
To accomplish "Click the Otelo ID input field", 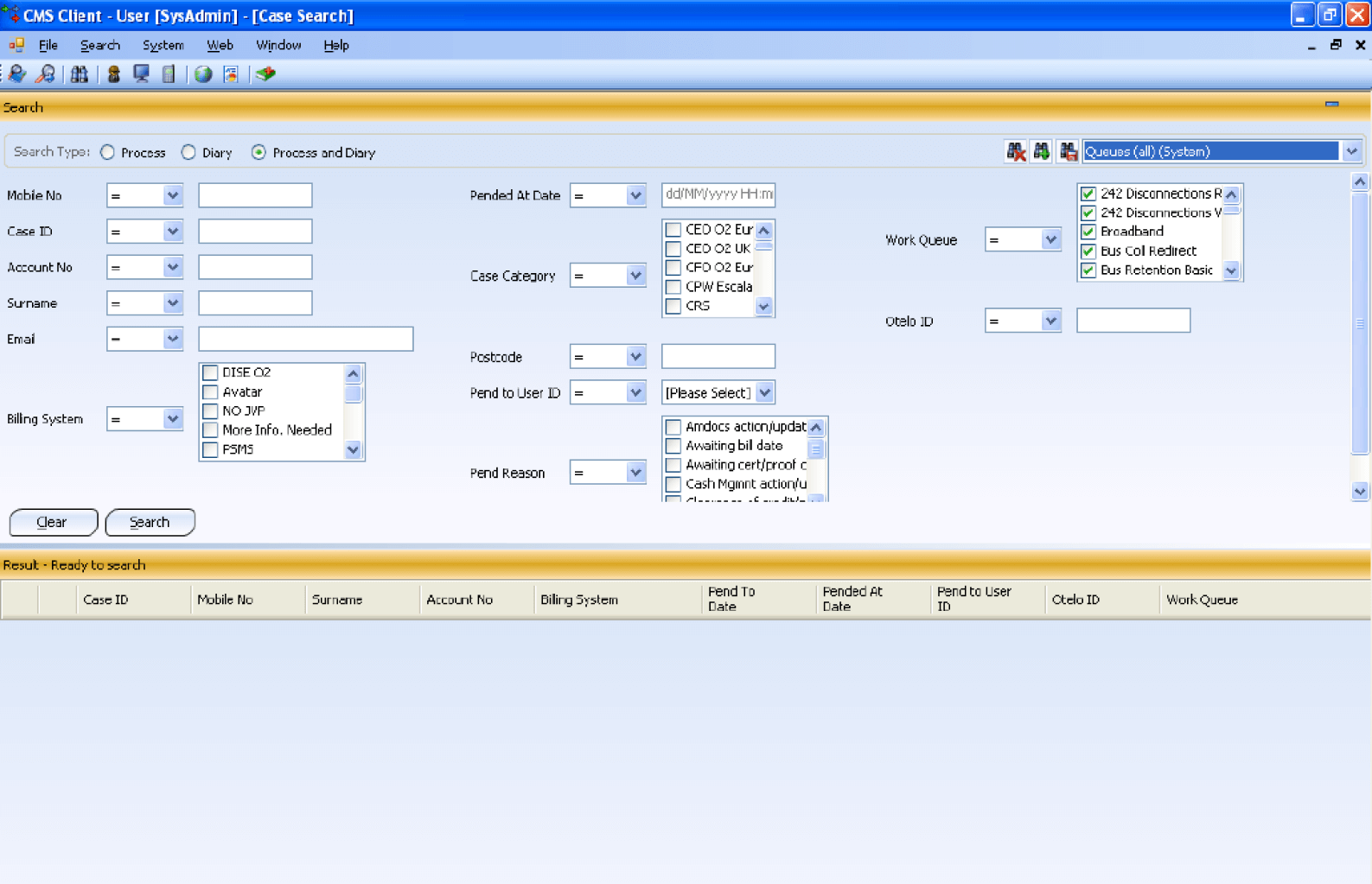I will [x=1133, y=321].
